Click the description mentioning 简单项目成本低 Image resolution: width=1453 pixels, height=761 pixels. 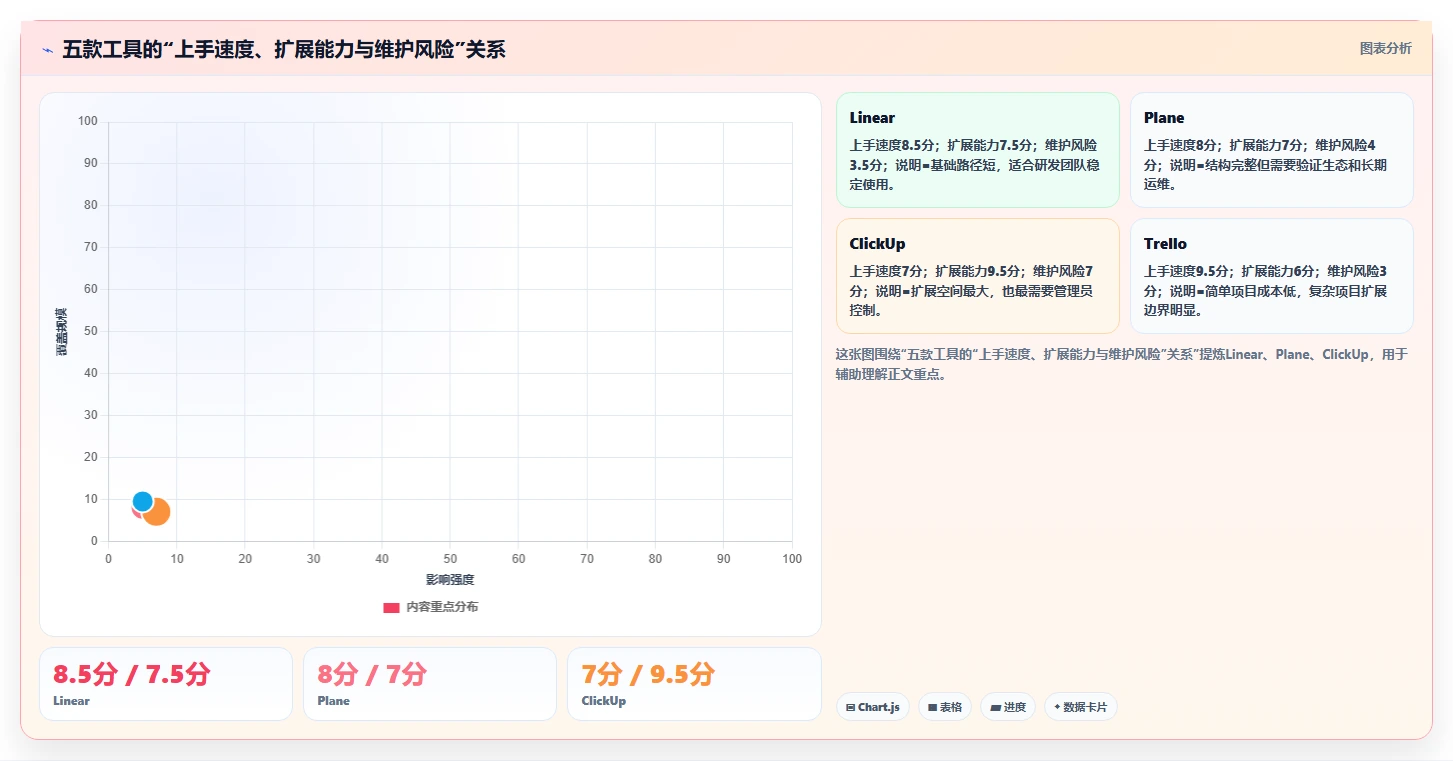click(1266, 291)
